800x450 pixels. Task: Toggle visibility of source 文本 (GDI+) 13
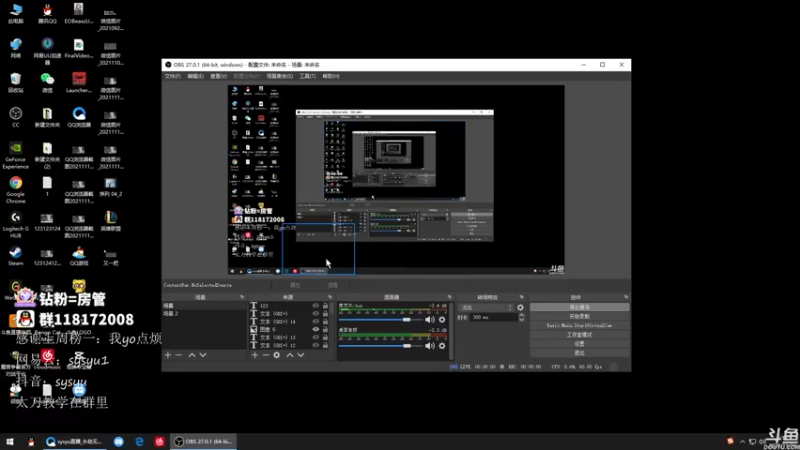tap(316, 337)
